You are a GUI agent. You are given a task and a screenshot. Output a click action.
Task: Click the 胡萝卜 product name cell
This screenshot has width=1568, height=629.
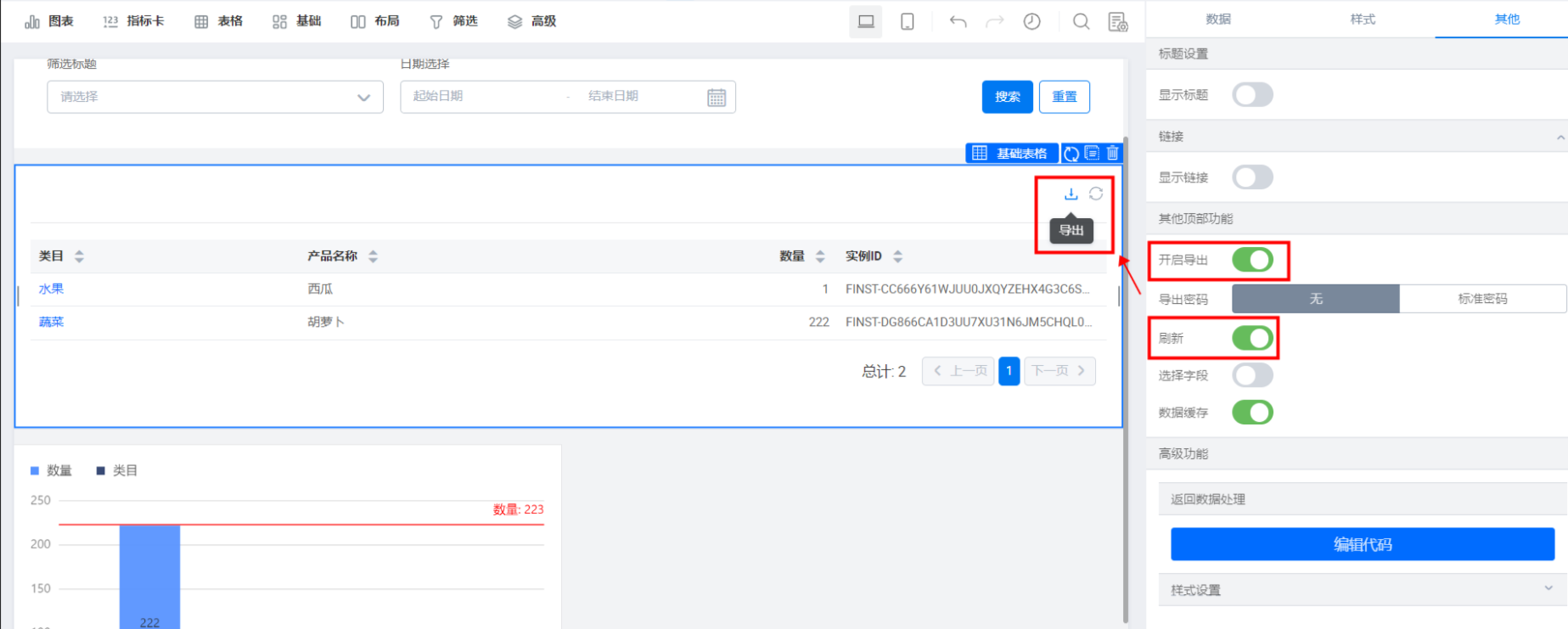coord(326,322)
